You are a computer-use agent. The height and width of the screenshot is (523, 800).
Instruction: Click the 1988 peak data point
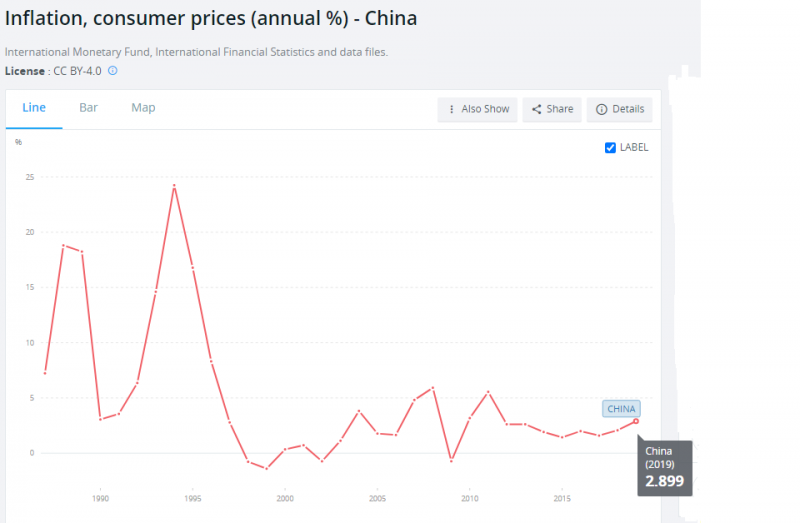pos(63,245)
